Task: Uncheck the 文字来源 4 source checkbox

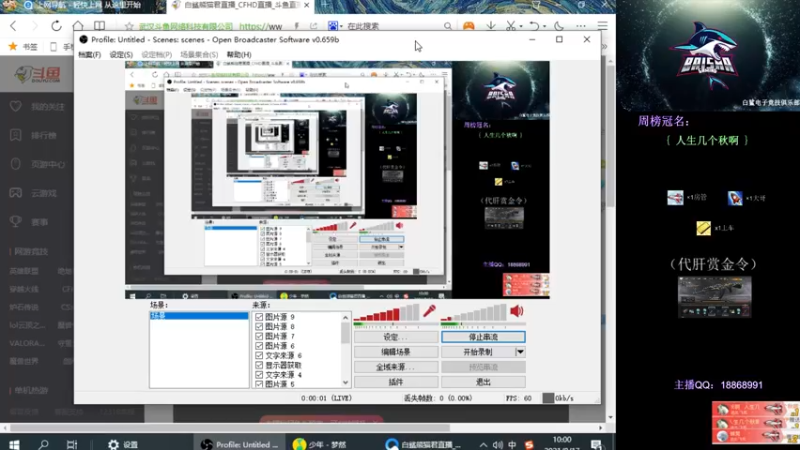Action: coord(259,375)
